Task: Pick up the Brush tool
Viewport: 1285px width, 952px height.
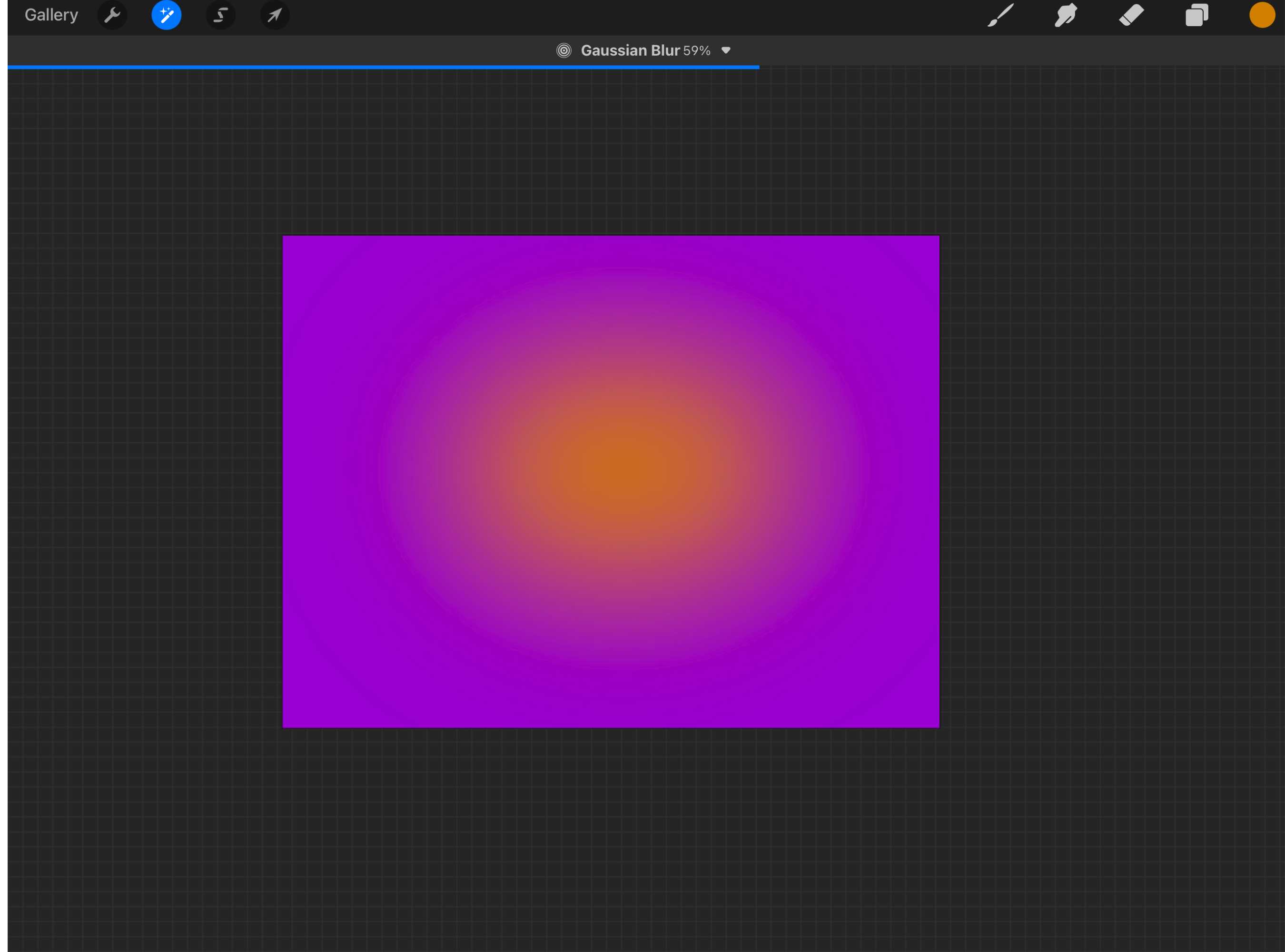Action: coord(1001,15)
